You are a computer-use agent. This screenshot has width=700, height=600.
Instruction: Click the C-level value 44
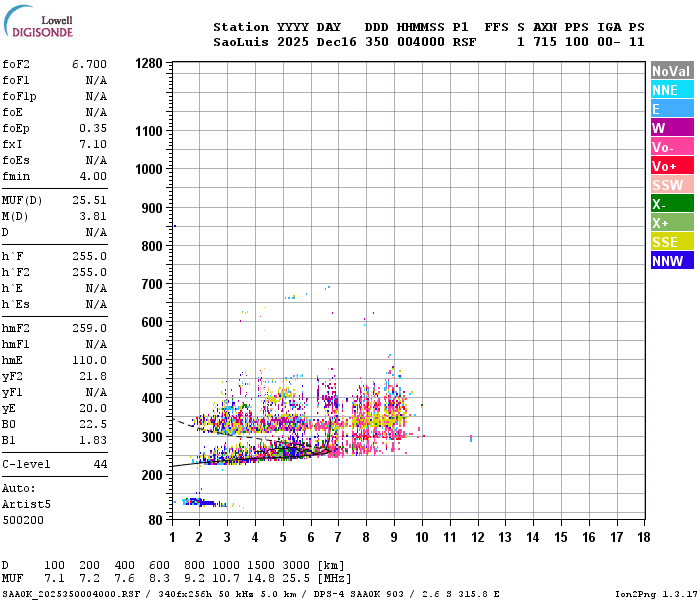click(x=100, y=464)
